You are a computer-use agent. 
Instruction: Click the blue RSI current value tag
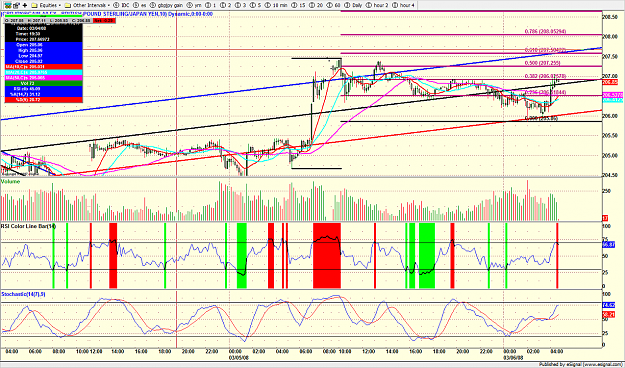click(609, 244)
